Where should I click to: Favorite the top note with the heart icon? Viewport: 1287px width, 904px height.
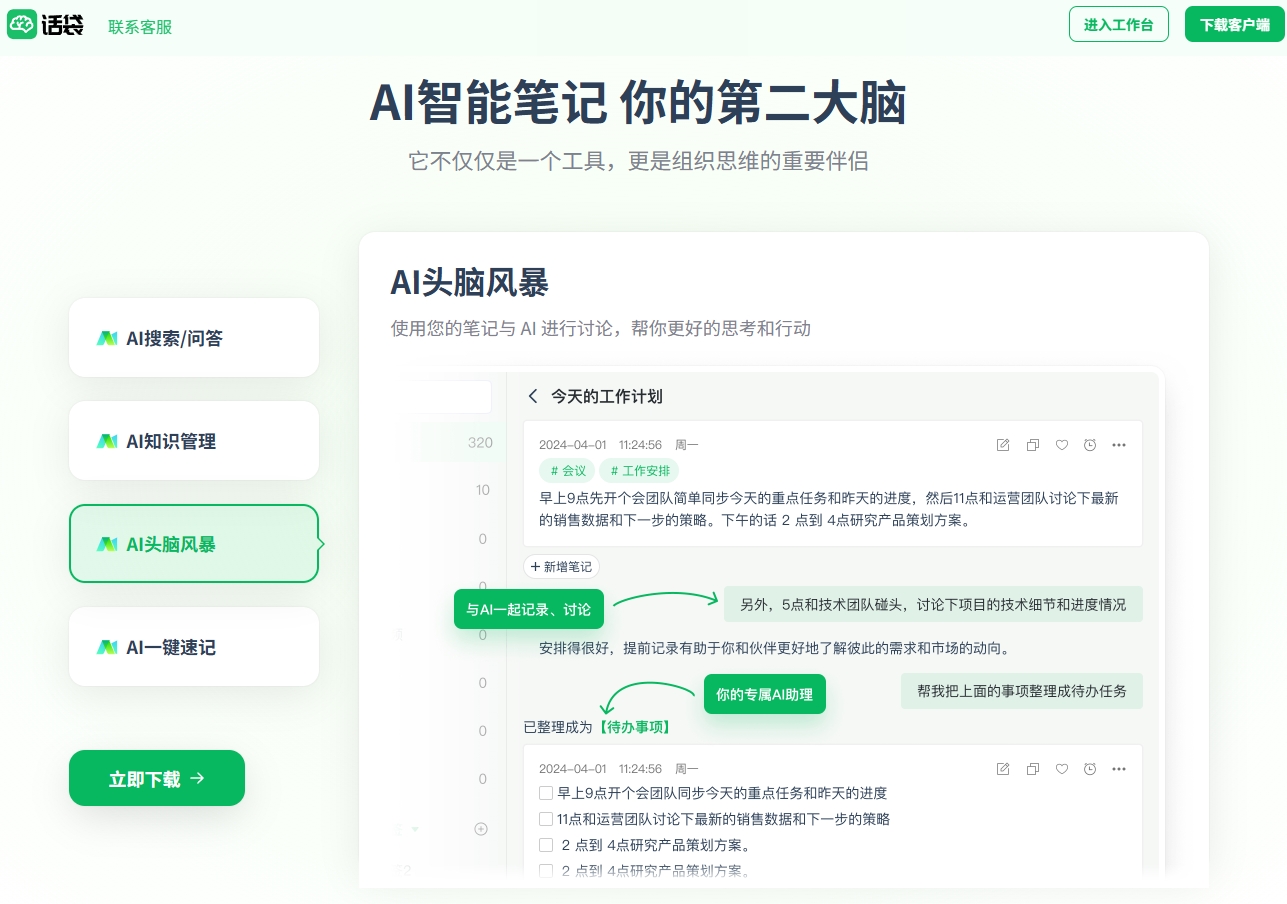click(1062, 445)
